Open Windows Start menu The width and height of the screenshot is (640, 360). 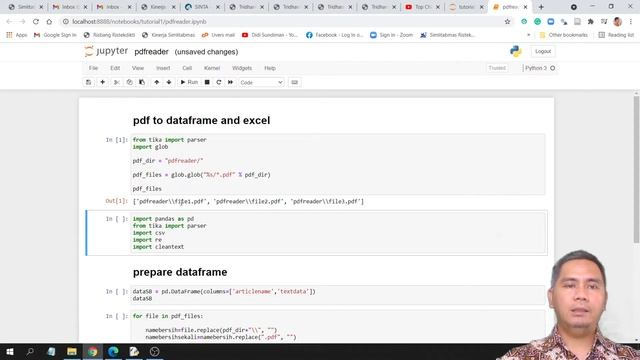tap(9, 351)
